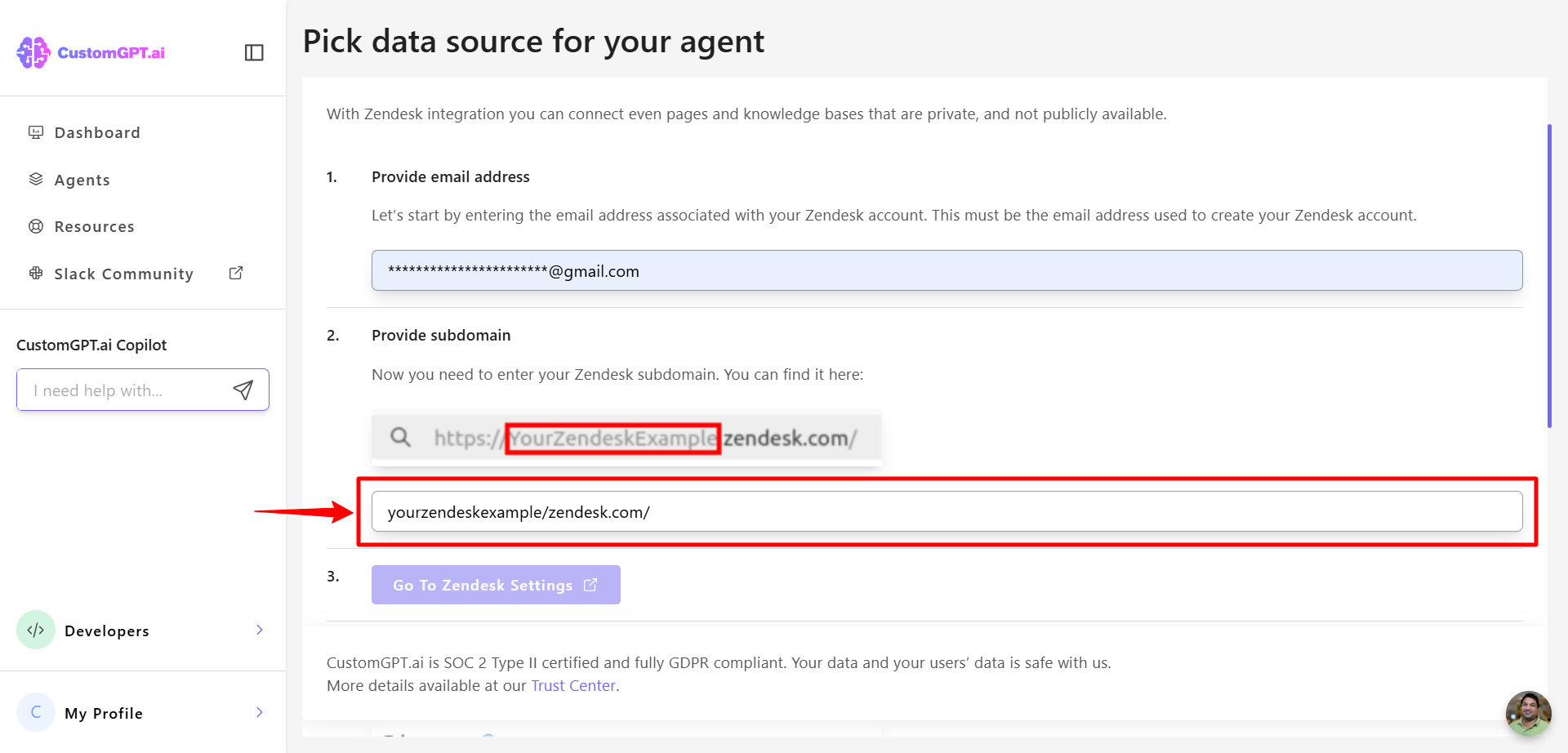This screenshot has height=753, width=1568.
Task: Click the 'Provide subdomain' step title
Action: point(441,336)
